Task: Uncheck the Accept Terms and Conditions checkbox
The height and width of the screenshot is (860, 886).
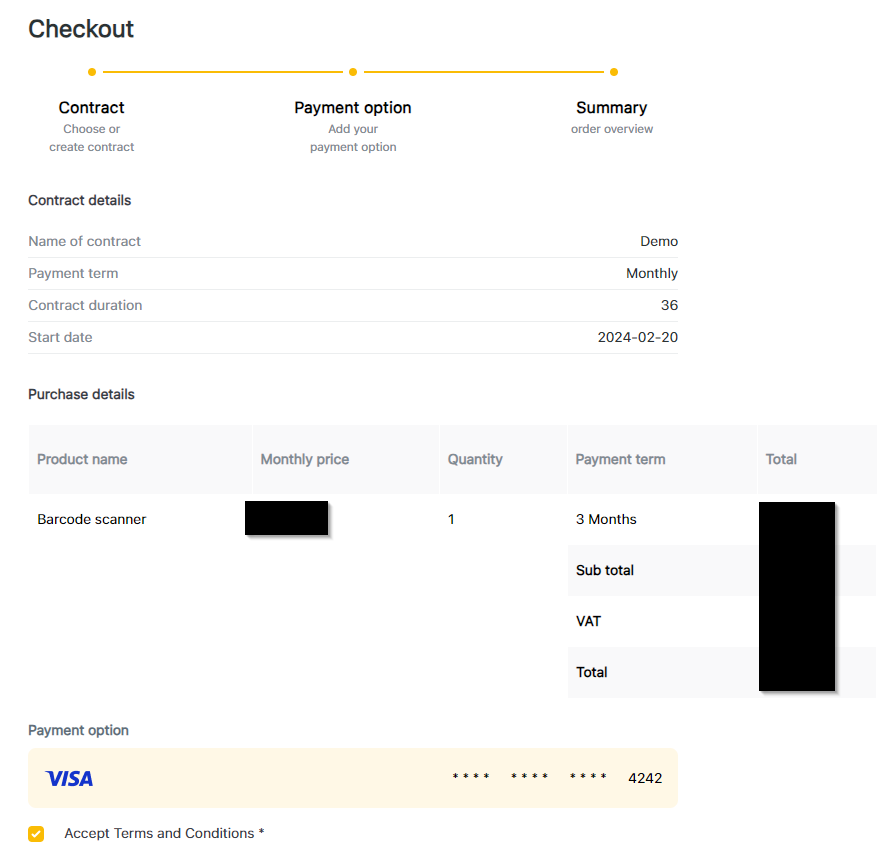Action: tap(36, 834)
